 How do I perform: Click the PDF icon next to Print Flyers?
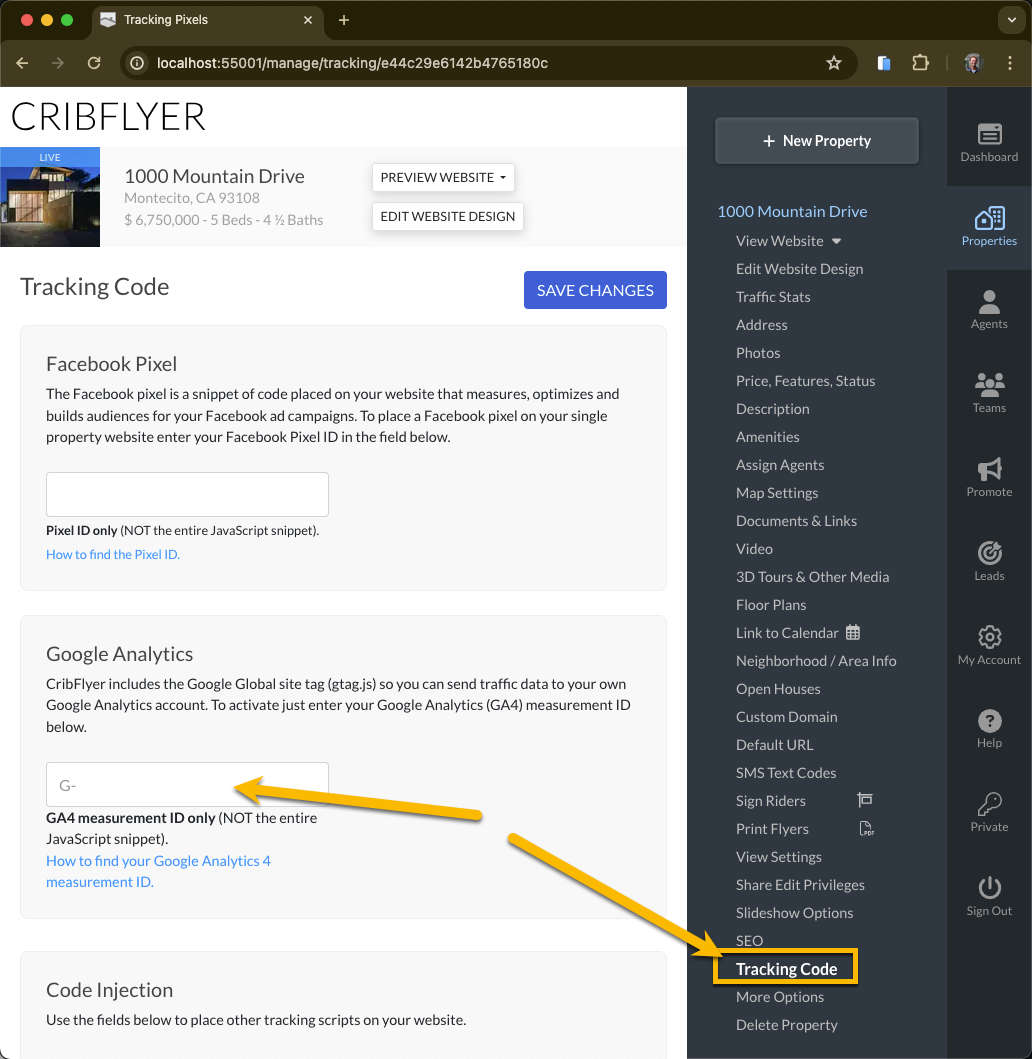(x=866, y=829)
